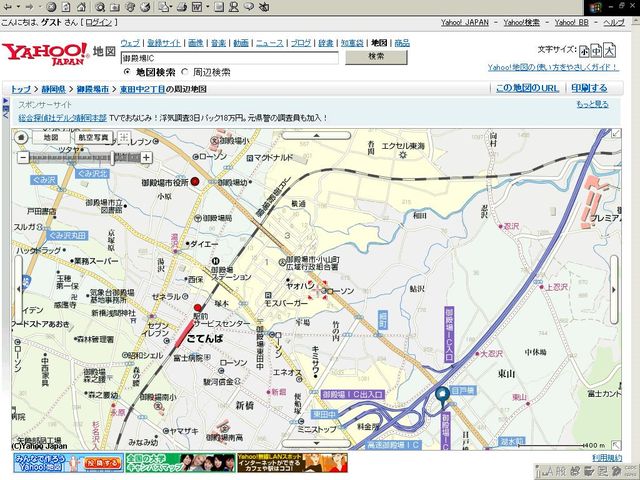Open the この地図のURL link
The width and height of the screenshot is (640, 480).
pyautogui.click(x=527, y=88)
